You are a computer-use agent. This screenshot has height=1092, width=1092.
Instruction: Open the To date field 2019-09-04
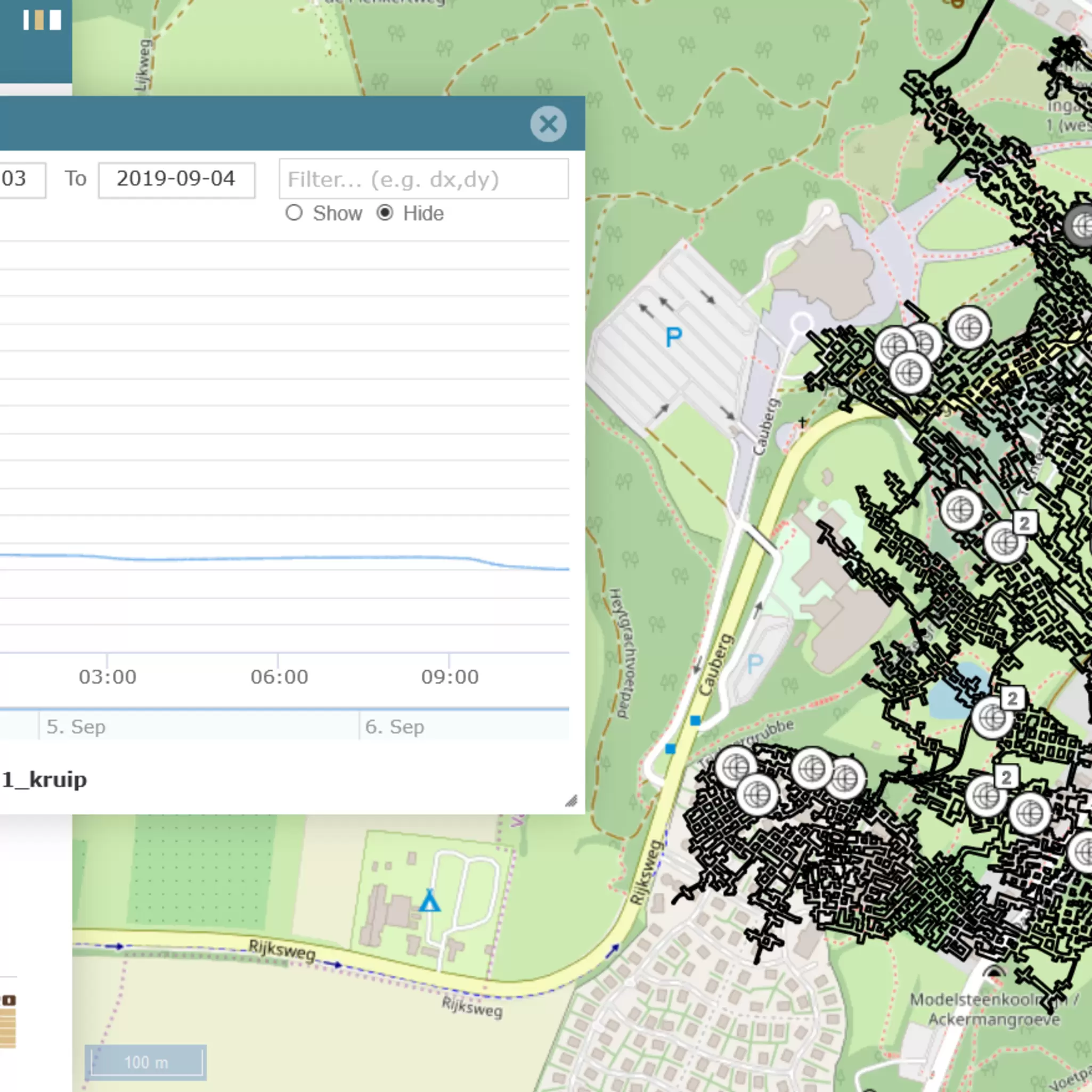pos(177,180)
